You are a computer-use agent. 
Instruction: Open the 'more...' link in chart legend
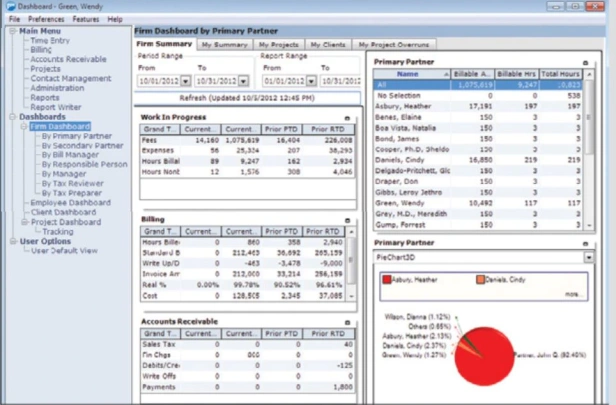coord(574,294)
